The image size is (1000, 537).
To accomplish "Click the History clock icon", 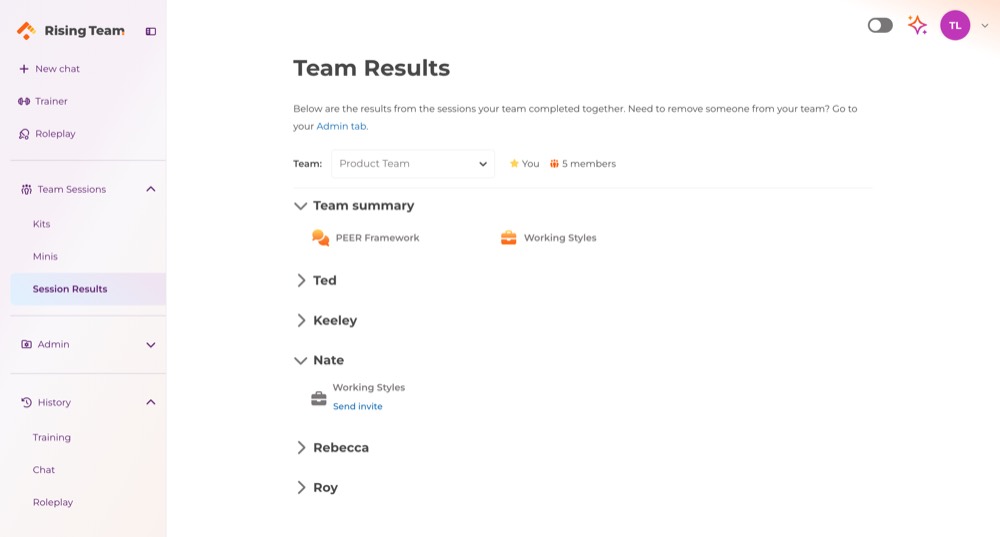I will pyautogui.click(x=26, y=402).
